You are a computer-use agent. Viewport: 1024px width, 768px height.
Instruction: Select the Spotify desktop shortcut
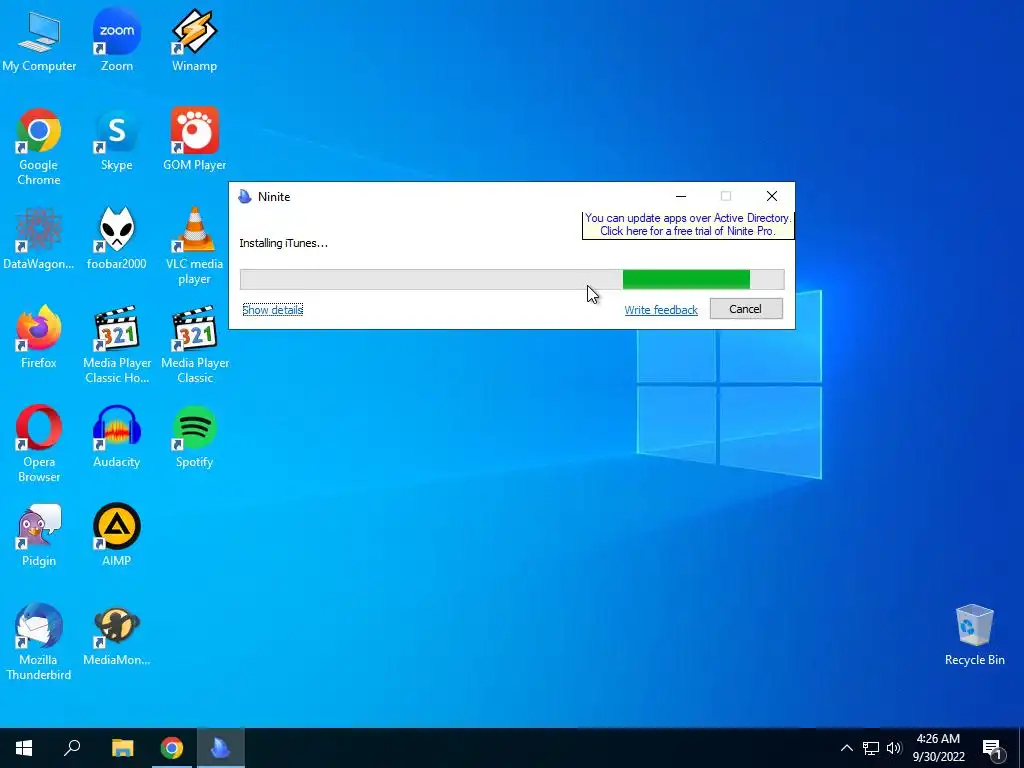tap(194, 436)
